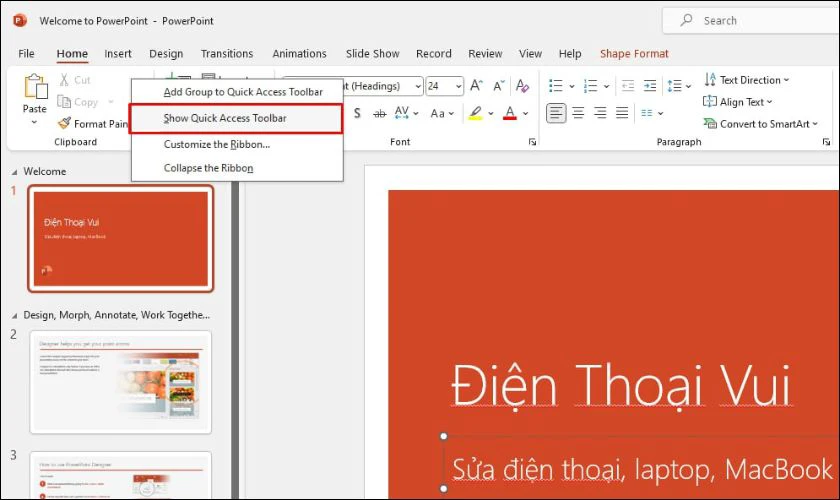Open the font size 24 dropdown
This screenshot has width=840, height=500.
click(459, 86)
